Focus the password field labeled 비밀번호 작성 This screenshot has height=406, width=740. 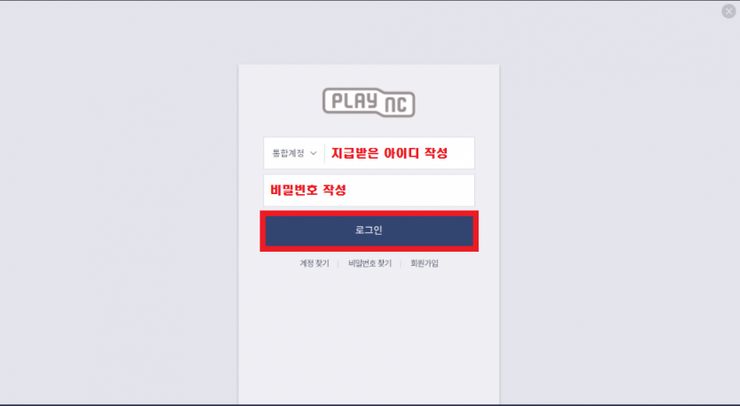(x=369, y=190)
